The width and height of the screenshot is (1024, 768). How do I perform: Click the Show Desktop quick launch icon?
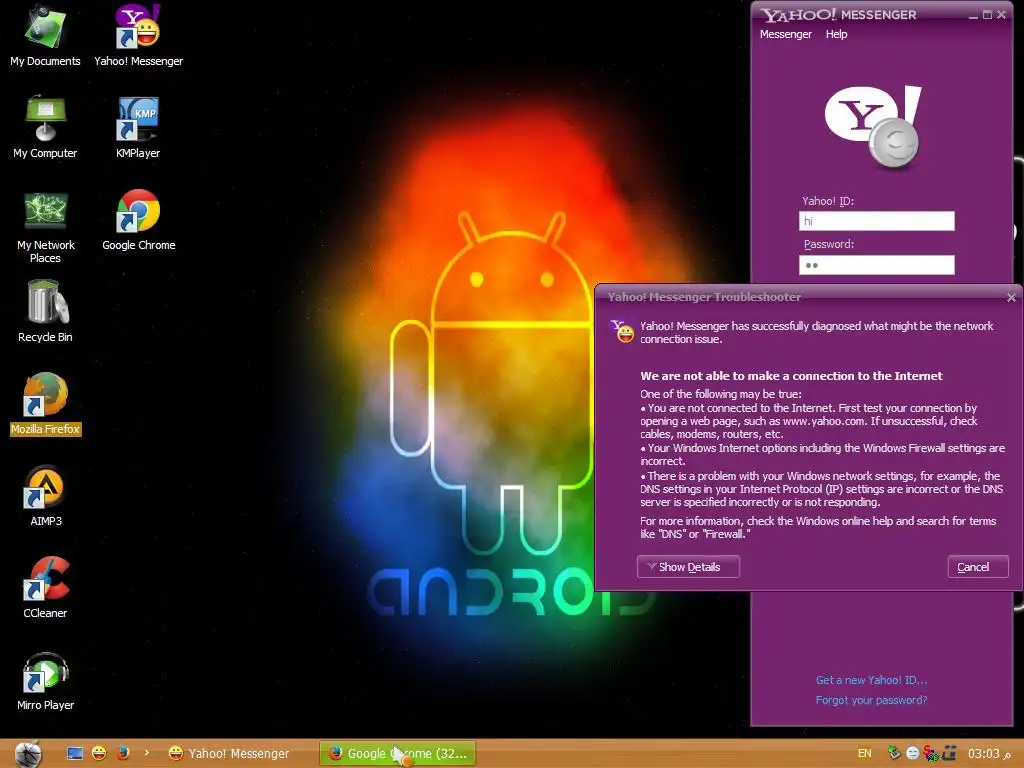click(75, 754)
